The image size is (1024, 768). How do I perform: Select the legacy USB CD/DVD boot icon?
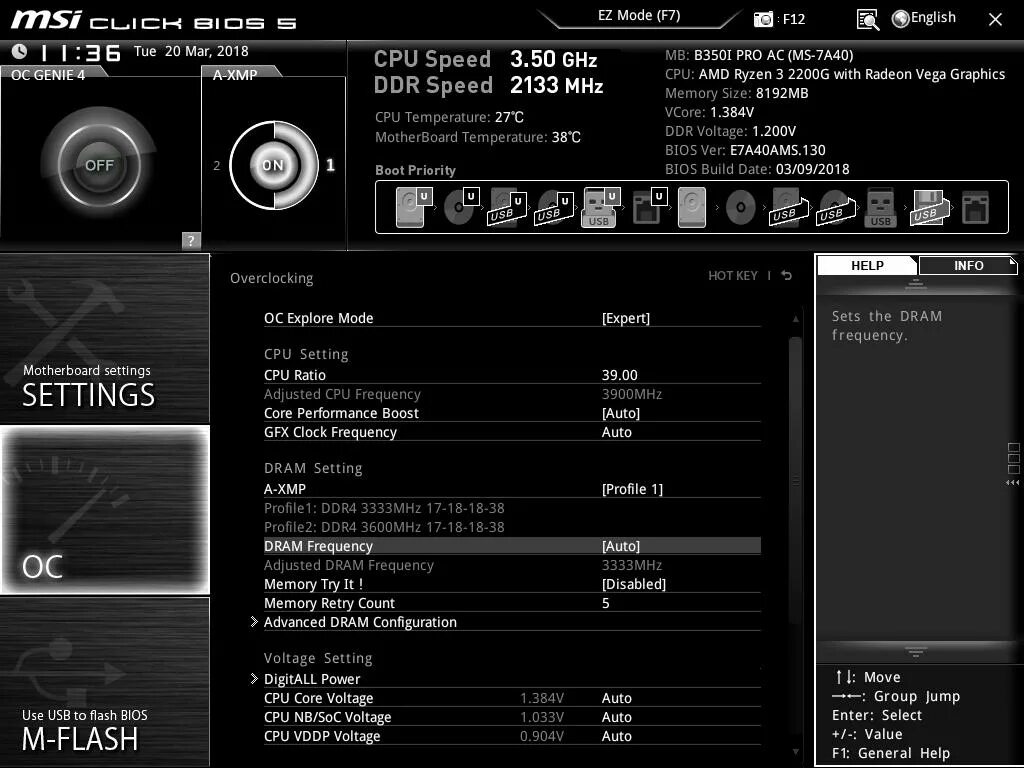click(x=835, y=208)
